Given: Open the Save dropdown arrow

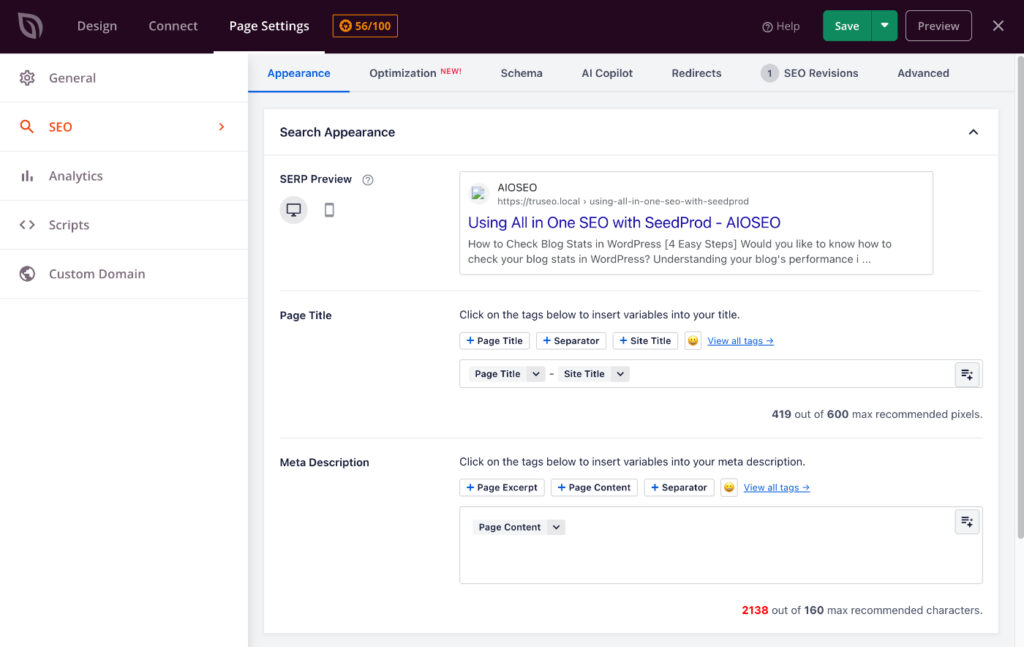Looking at the screenshot, I should click(884, 26).
